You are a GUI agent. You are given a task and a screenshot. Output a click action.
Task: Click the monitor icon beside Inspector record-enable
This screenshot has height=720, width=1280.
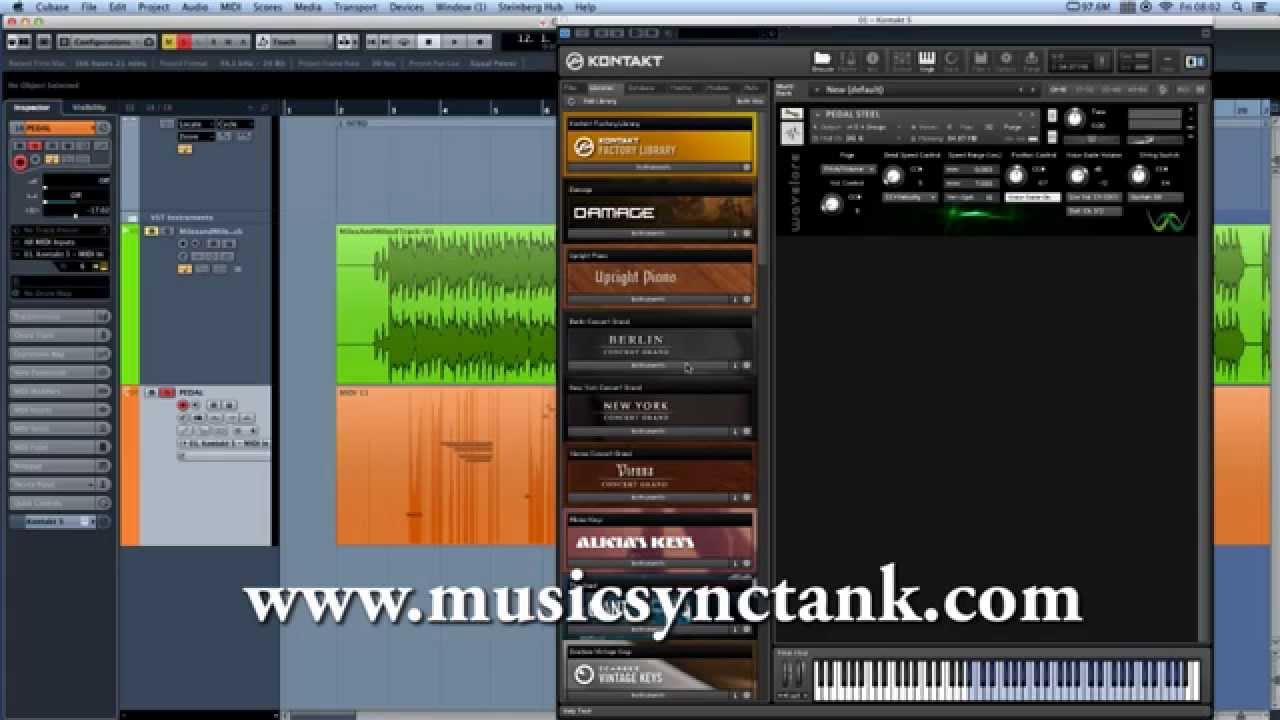(x=36, y=160)
